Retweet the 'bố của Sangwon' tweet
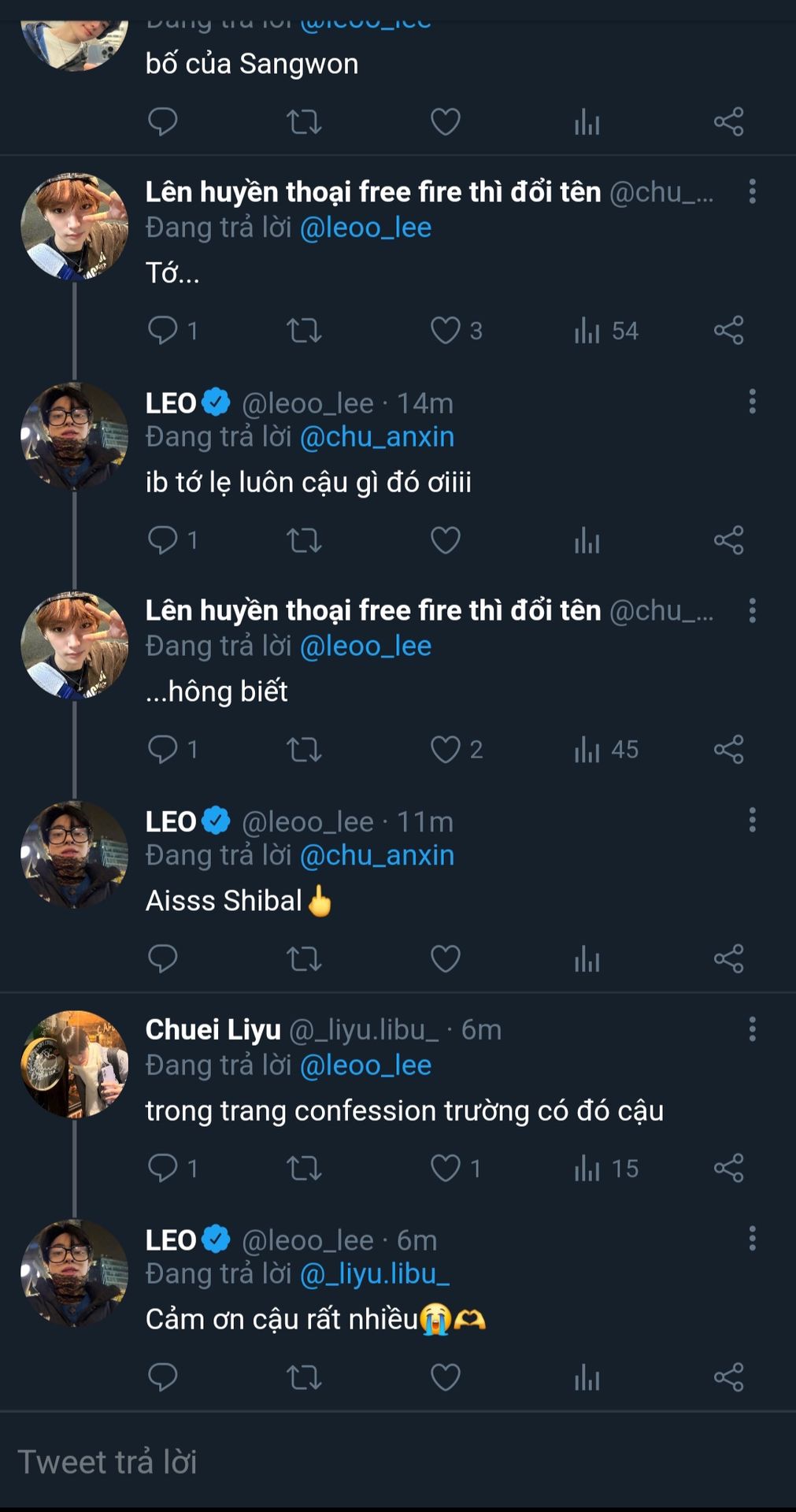796x1512 pixels. 304,122
